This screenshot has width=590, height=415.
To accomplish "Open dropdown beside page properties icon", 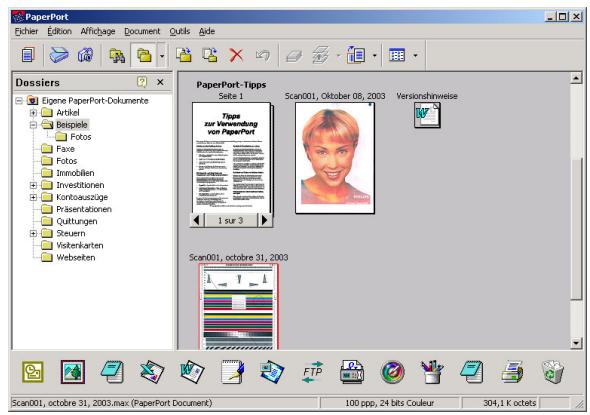I will pyautogui.click(x=374, y=56).
